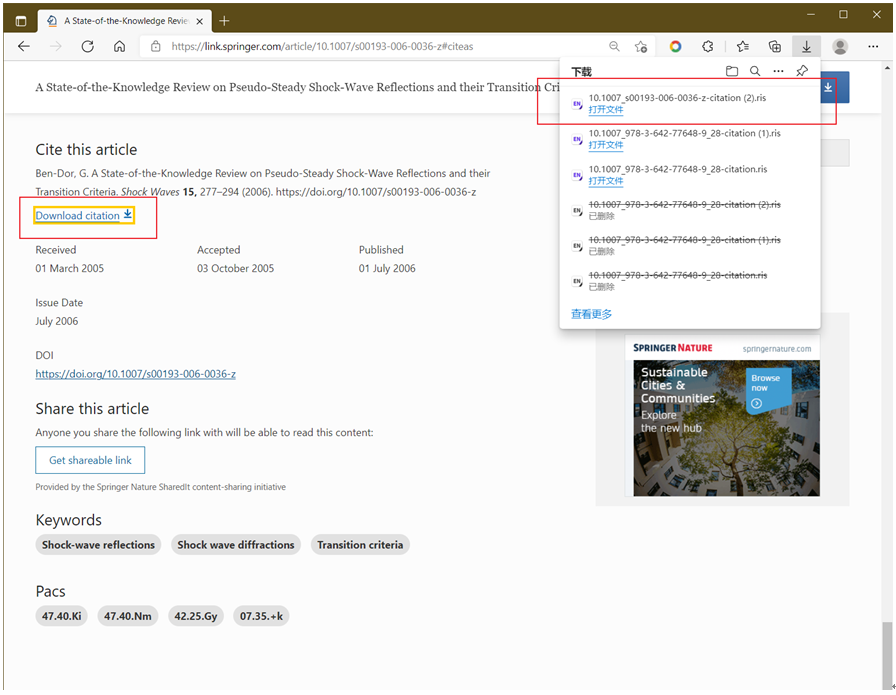Viewport: 896px width, 695px height.
Task: Toggle the Downloads toolbar button
Action: pos(806,46)
